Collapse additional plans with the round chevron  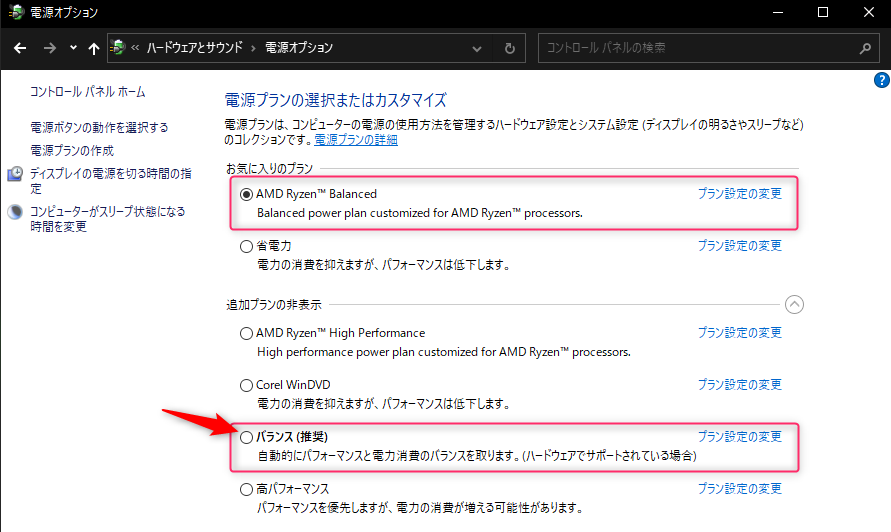pyautogui.click(x=794, y=305)
